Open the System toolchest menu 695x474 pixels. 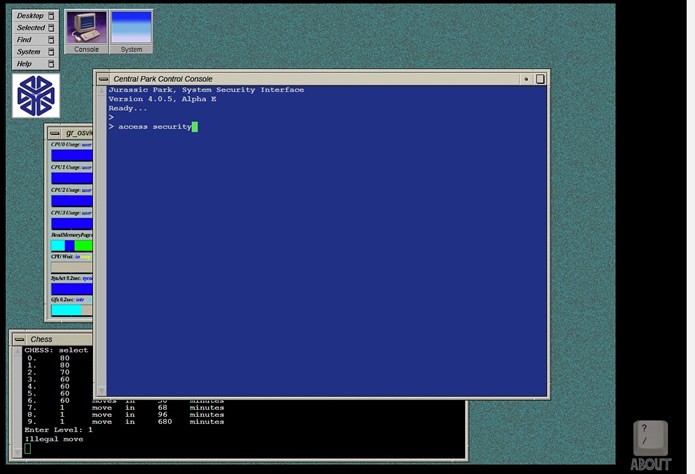click(35, 52)
